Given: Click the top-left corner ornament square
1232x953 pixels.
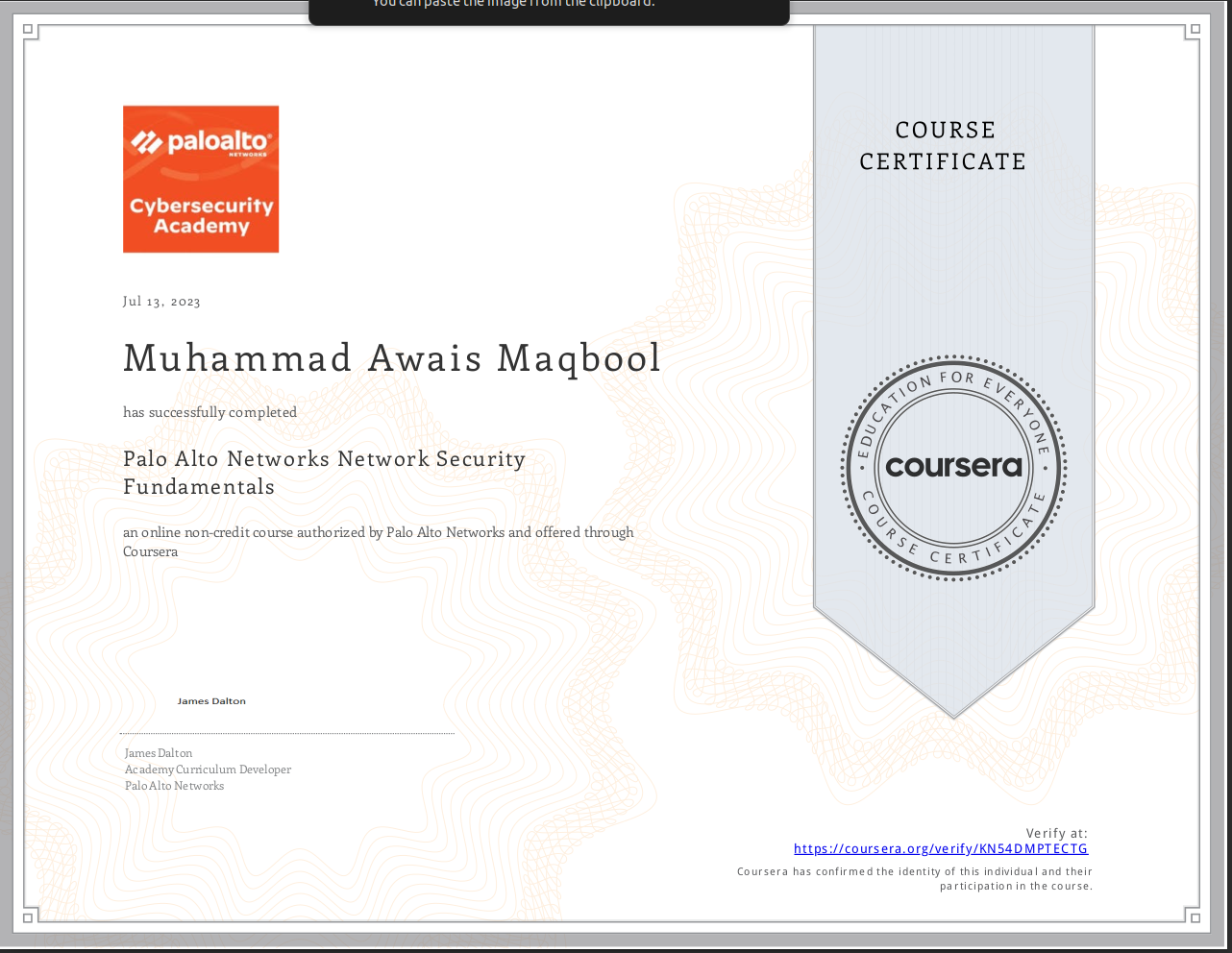Looking at the screenshot, I should coord(29,30).
